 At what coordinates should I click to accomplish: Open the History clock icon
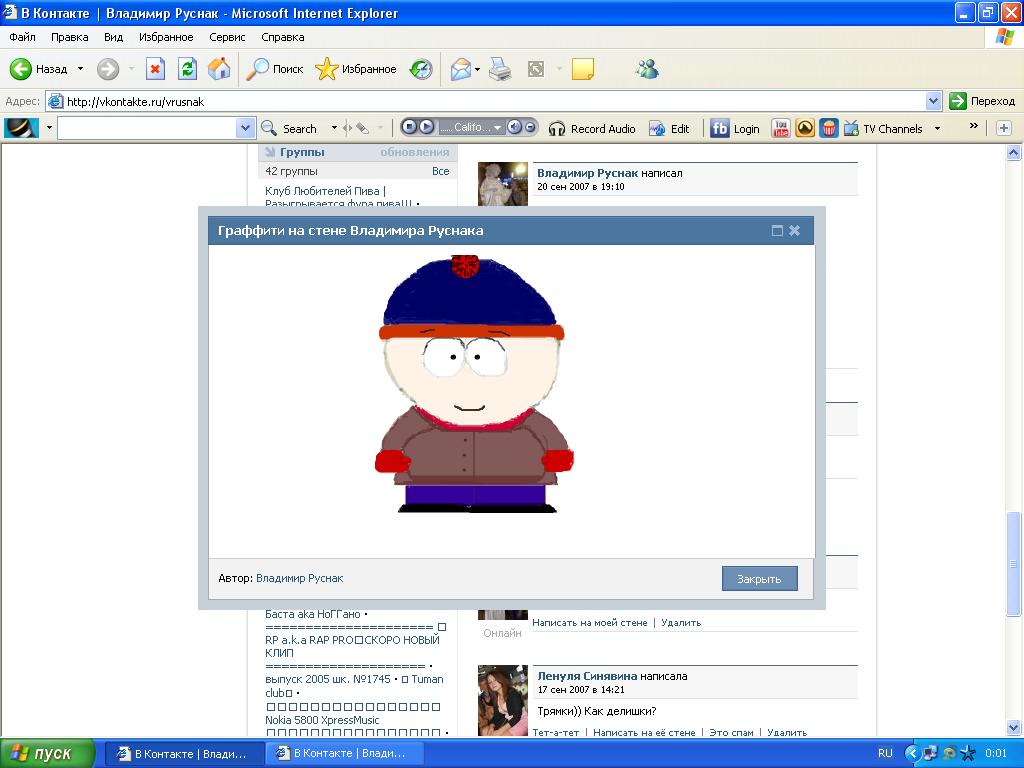point(421,69)
